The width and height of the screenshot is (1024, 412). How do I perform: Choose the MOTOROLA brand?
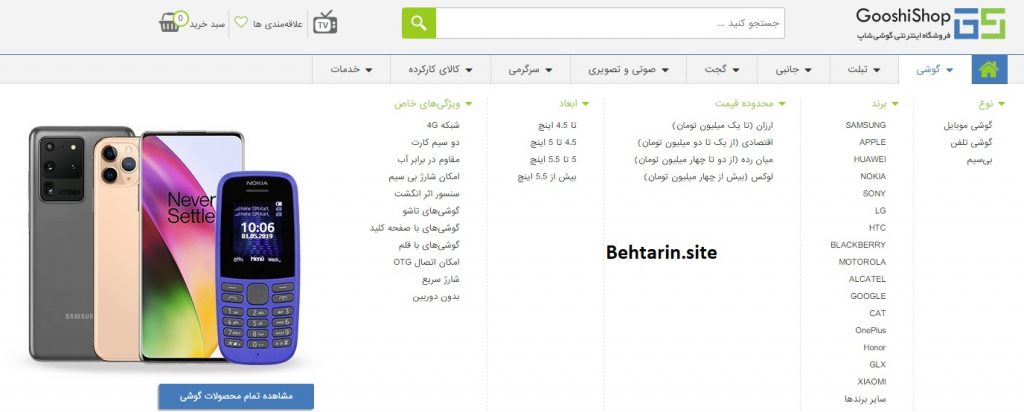tap(863, 262)
